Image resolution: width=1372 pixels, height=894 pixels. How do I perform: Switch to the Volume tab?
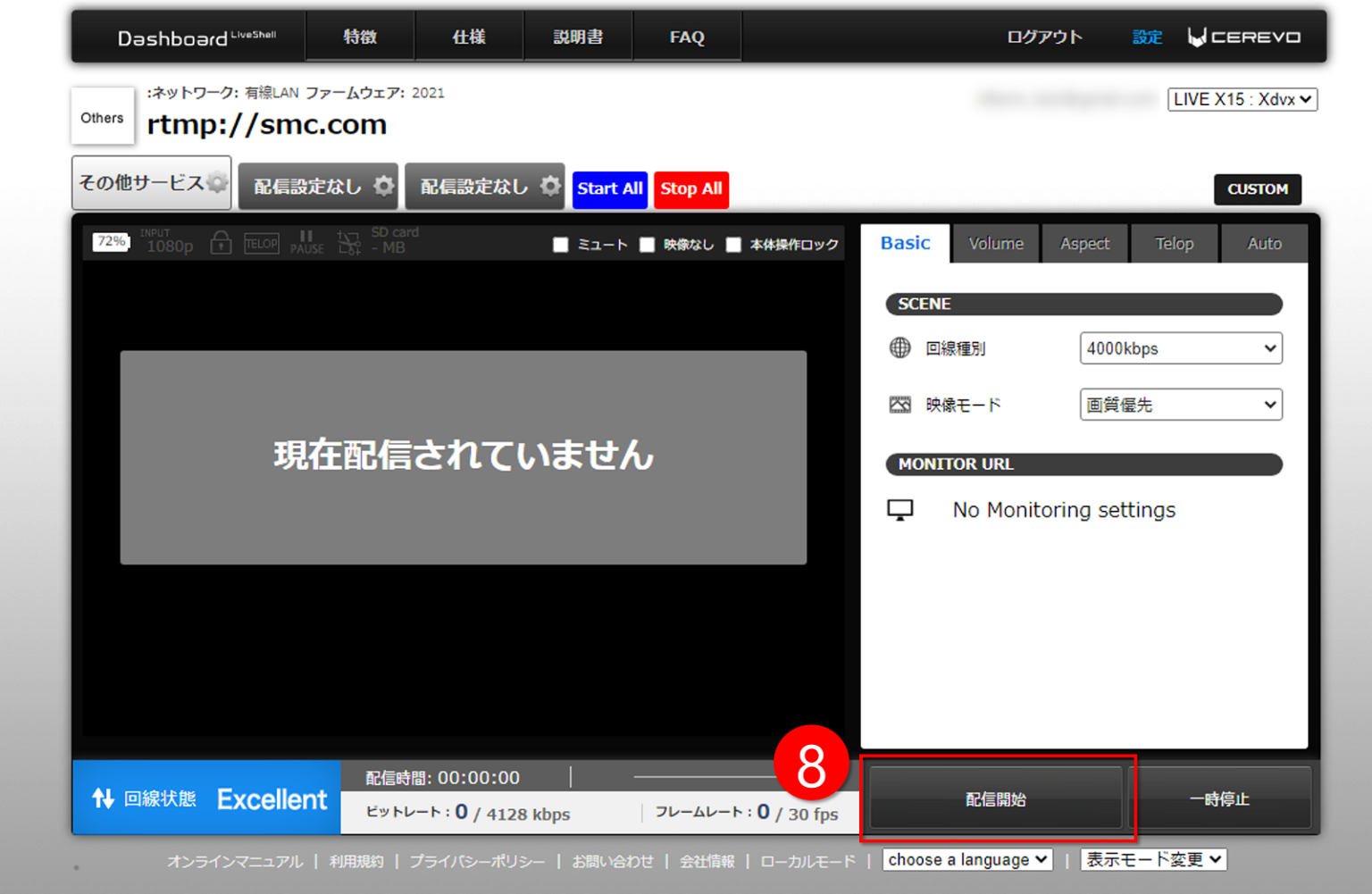(x=996, y=243)
